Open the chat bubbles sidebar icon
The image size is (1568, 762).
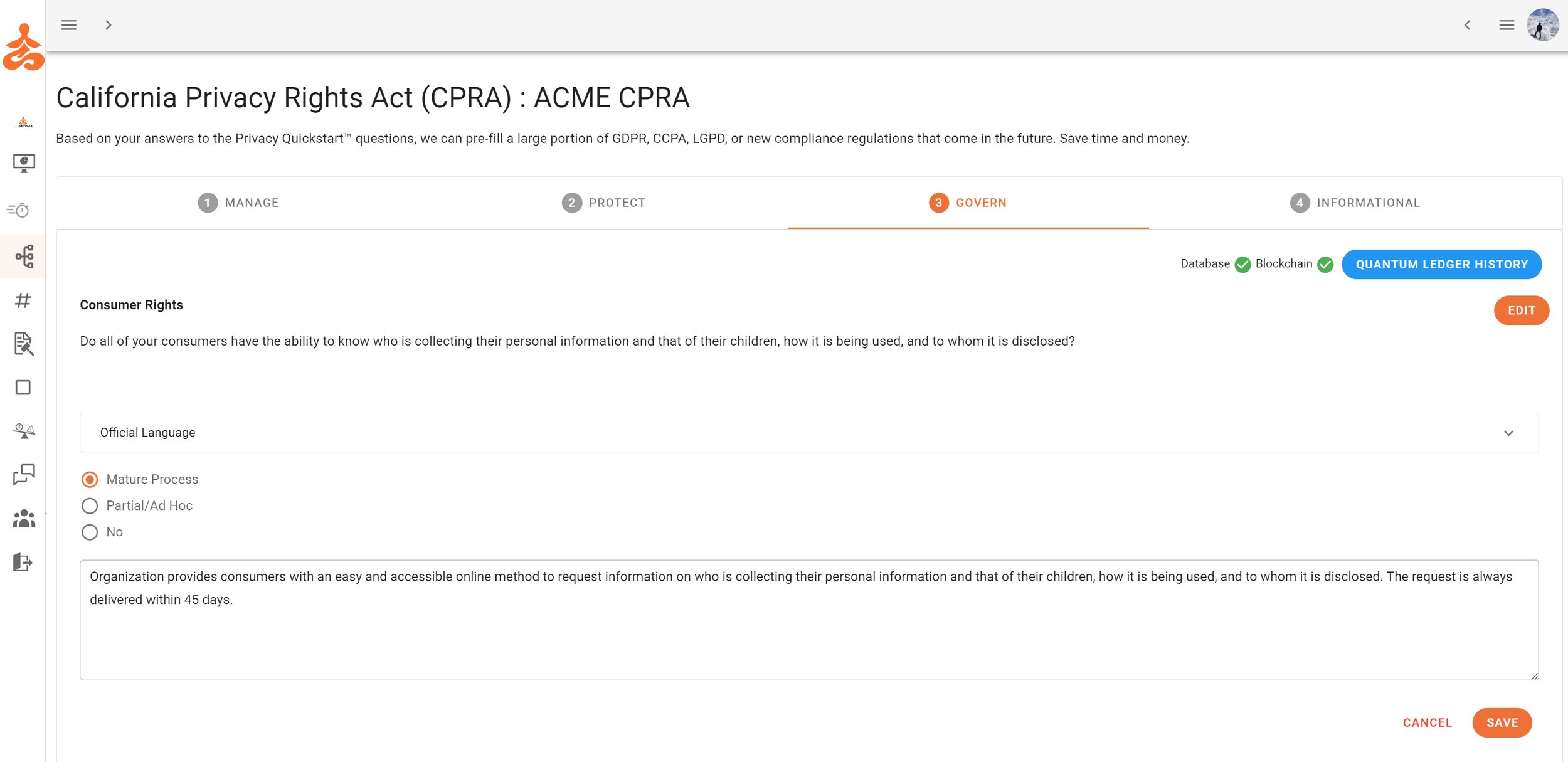(x=24, y=475)
